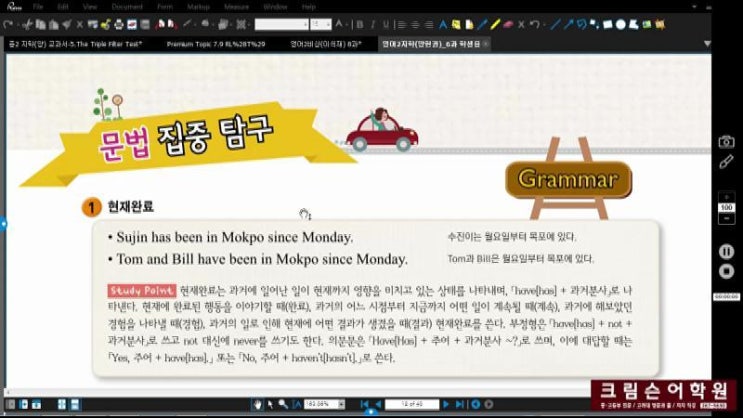Viewport: 743px width, 418px height.
Task: Switch to the Premium Topic 7.9 tab
Action: point(216,44)
